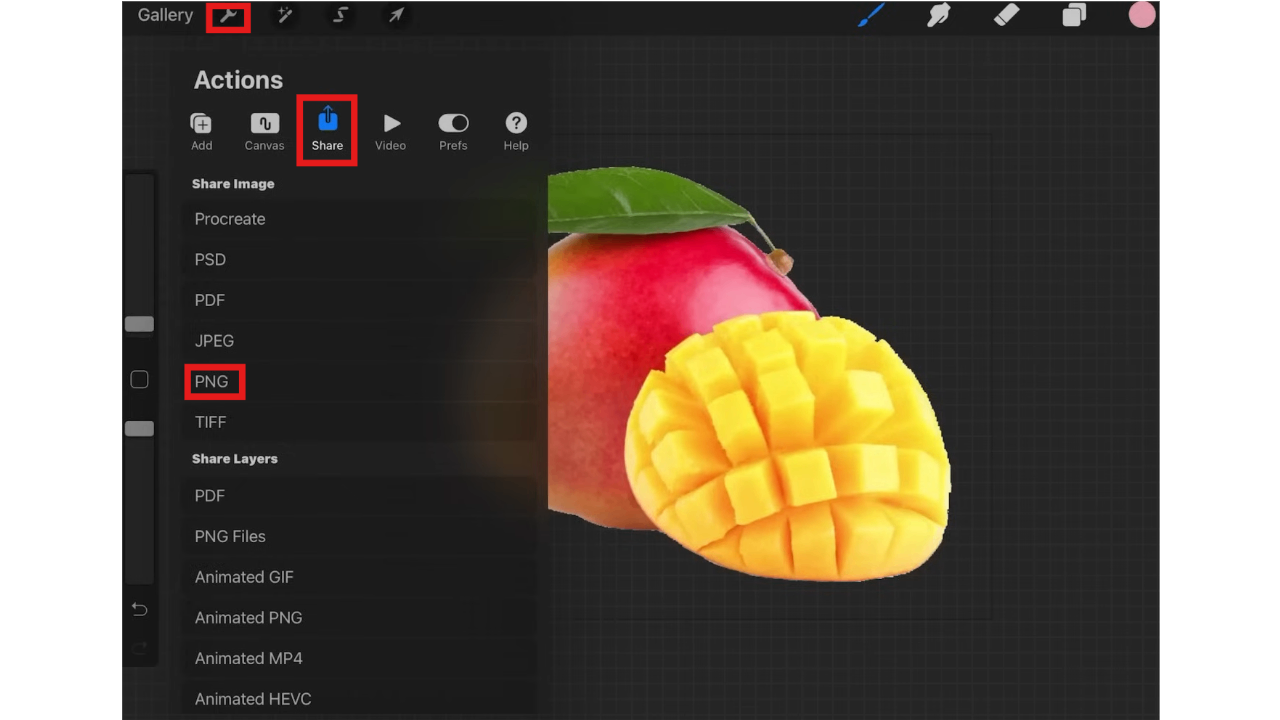1280x720 pixels.
Task: Return to the Gallery
Action: coord(164,15)
